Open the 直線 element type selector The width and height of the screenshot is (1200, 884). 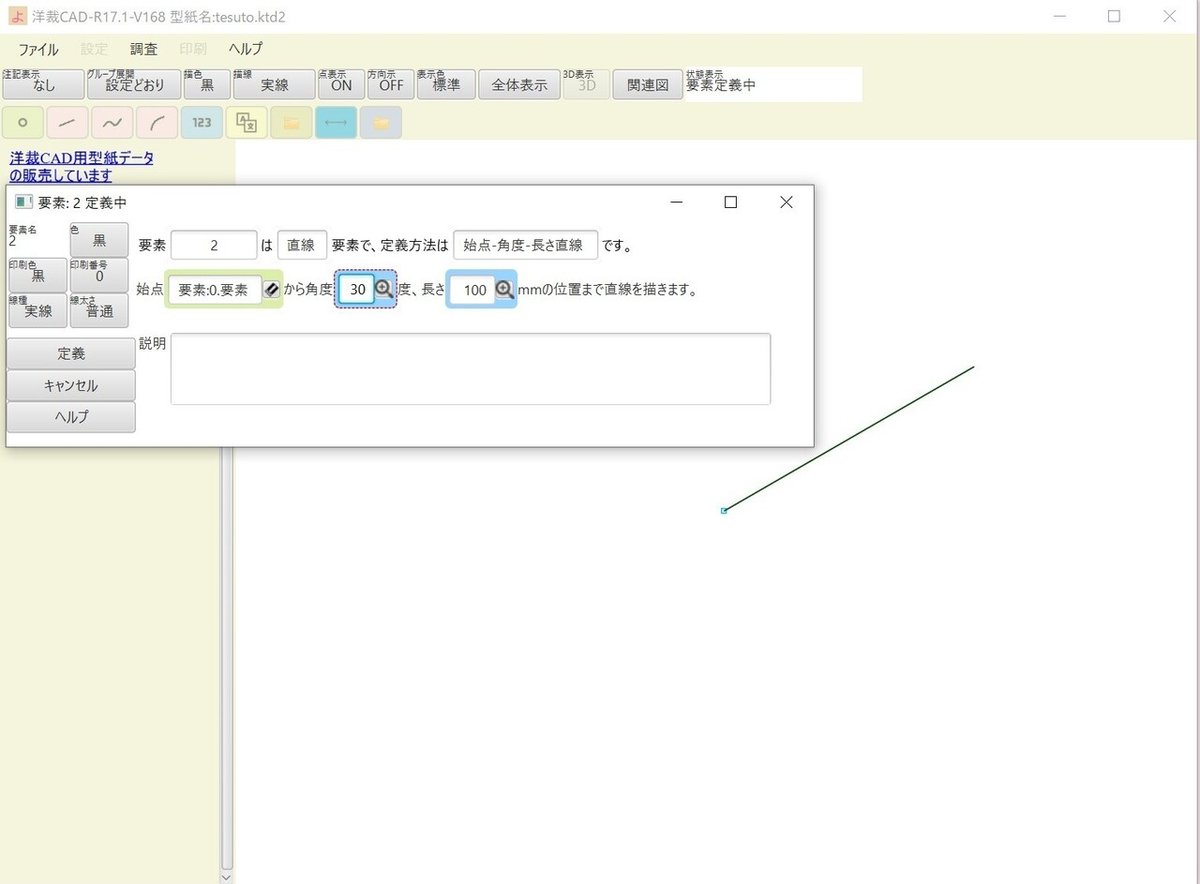(x=302, y=245)
